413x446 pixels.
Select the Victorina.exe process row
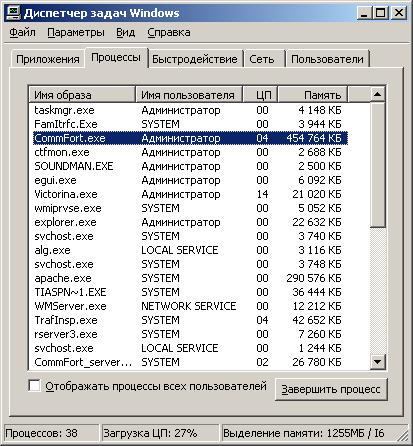[x=190, y=194]
